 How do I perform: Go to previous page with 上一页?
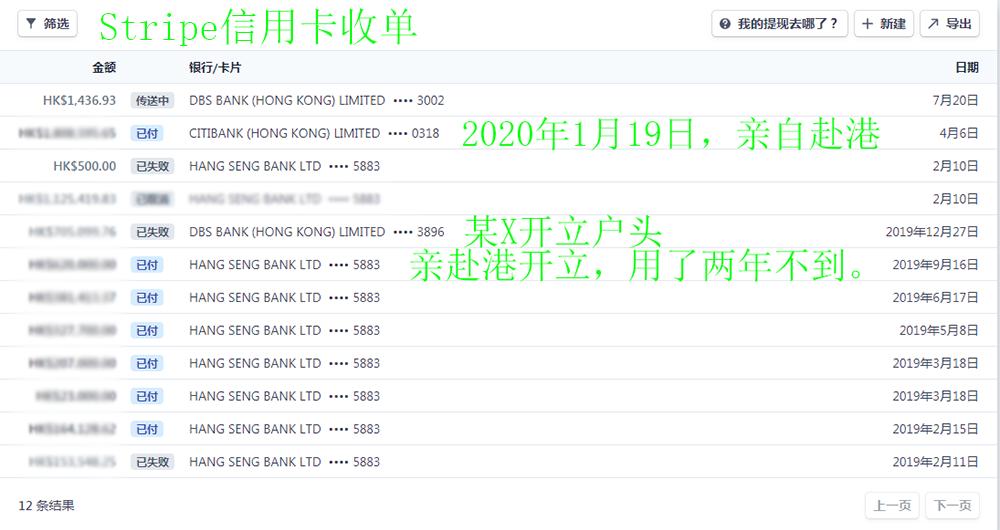point(892,506)
